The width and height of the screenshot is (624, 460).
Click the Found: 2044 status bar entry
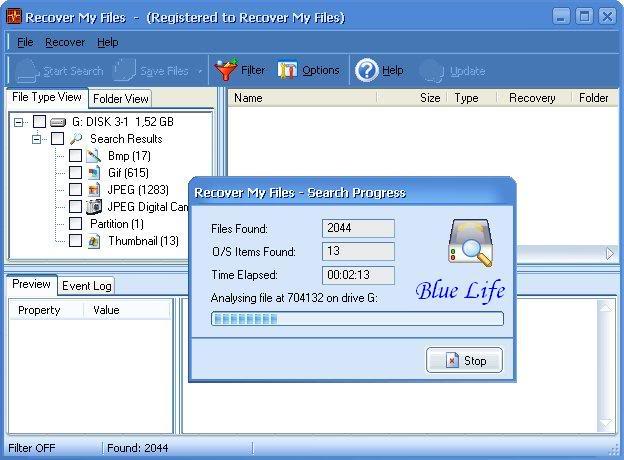tap(138, 448)
